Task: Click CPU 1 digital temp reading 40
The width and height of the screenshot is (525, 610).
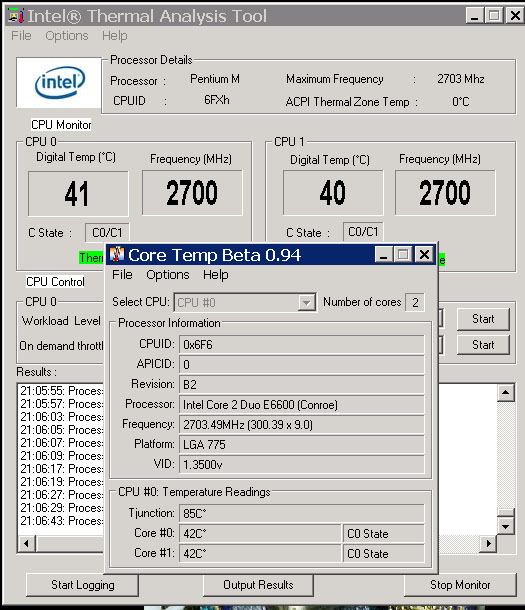Action: click(333, 193)
